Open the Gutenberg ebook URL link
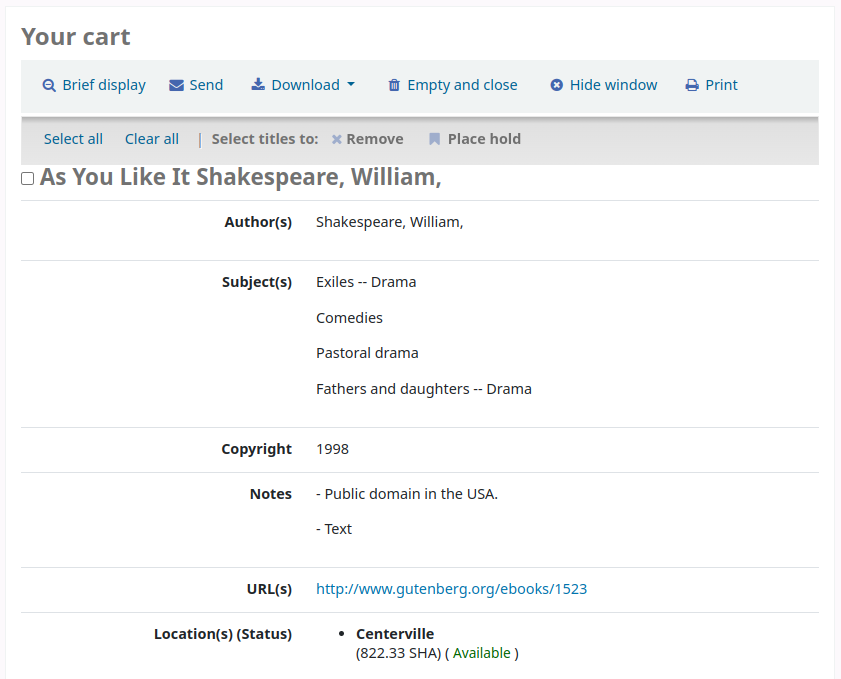This screenshot has width=841, height=679. click(x=451, y=589)
